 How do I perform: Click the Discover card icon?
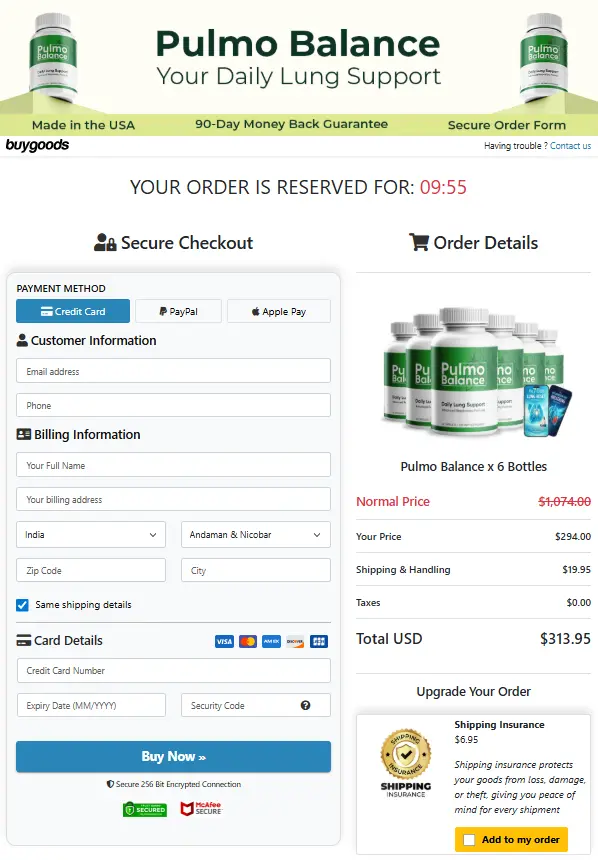click(295, 641)
